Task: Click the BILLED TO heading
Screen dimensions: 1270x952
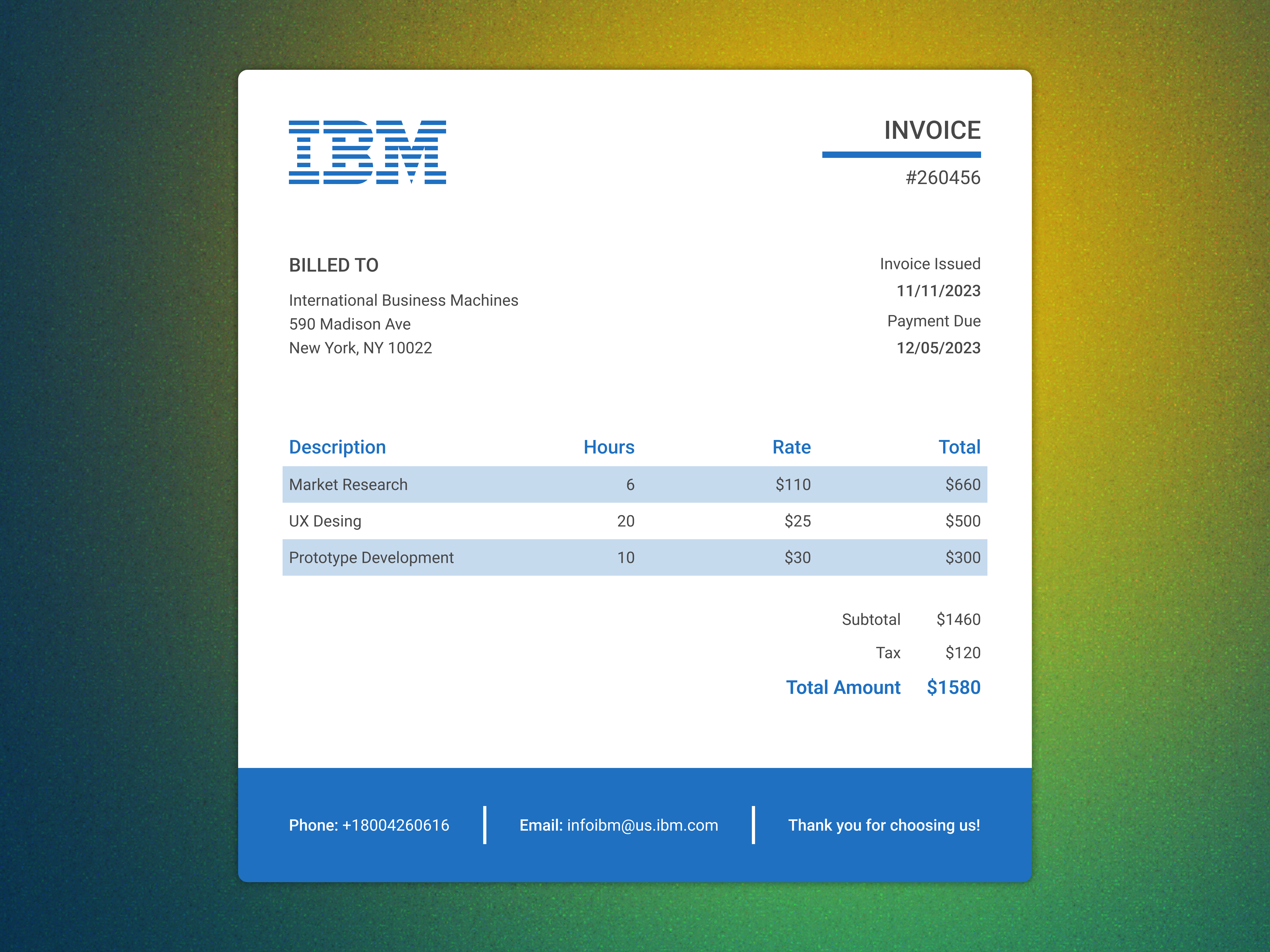Action: pyautogui.click(x=334, y=265)
